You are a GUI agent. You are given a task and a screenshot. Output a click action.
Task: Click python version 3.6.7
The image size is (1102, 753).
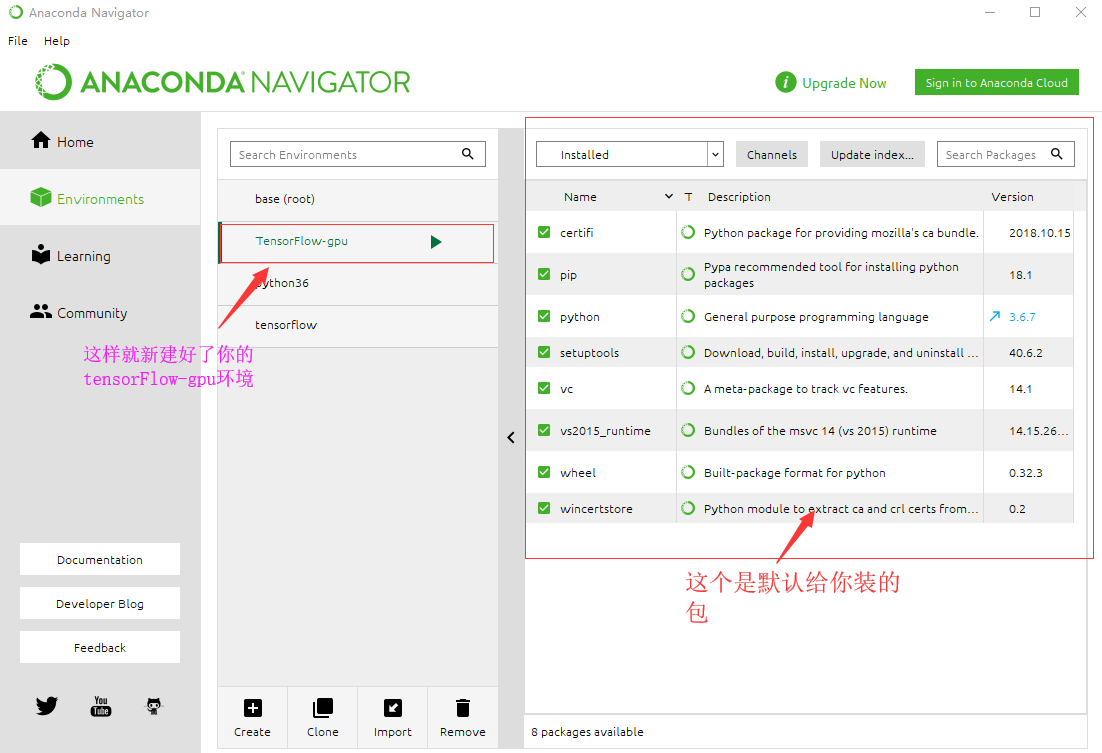1022,317
